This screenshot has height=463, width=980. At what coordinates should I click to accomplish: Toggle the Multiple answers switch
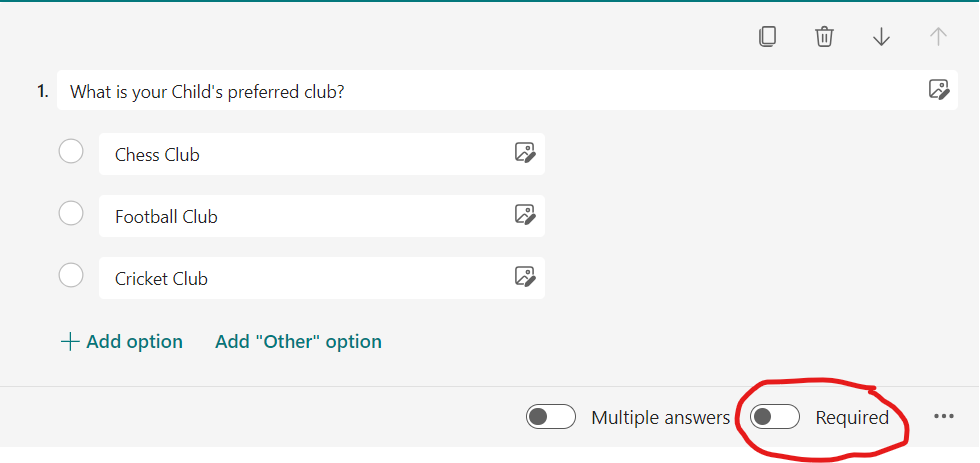[551, 417]
